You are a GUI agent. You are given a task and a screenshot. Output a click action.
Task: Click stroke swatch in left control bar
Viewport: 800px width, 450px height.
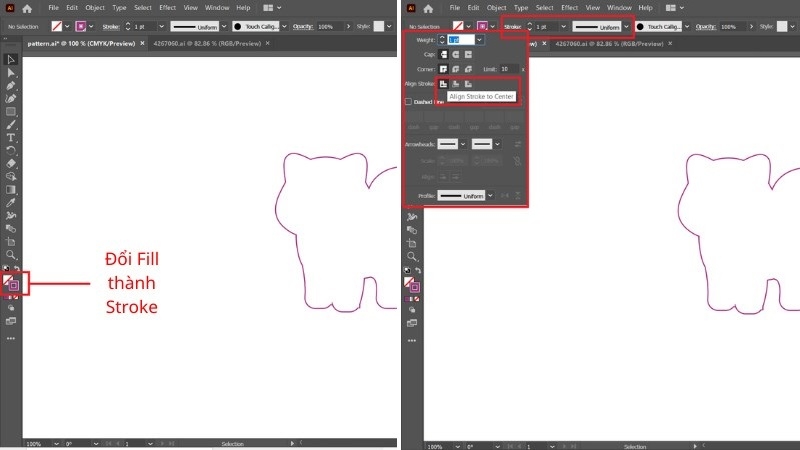click(x=80, y=27)
